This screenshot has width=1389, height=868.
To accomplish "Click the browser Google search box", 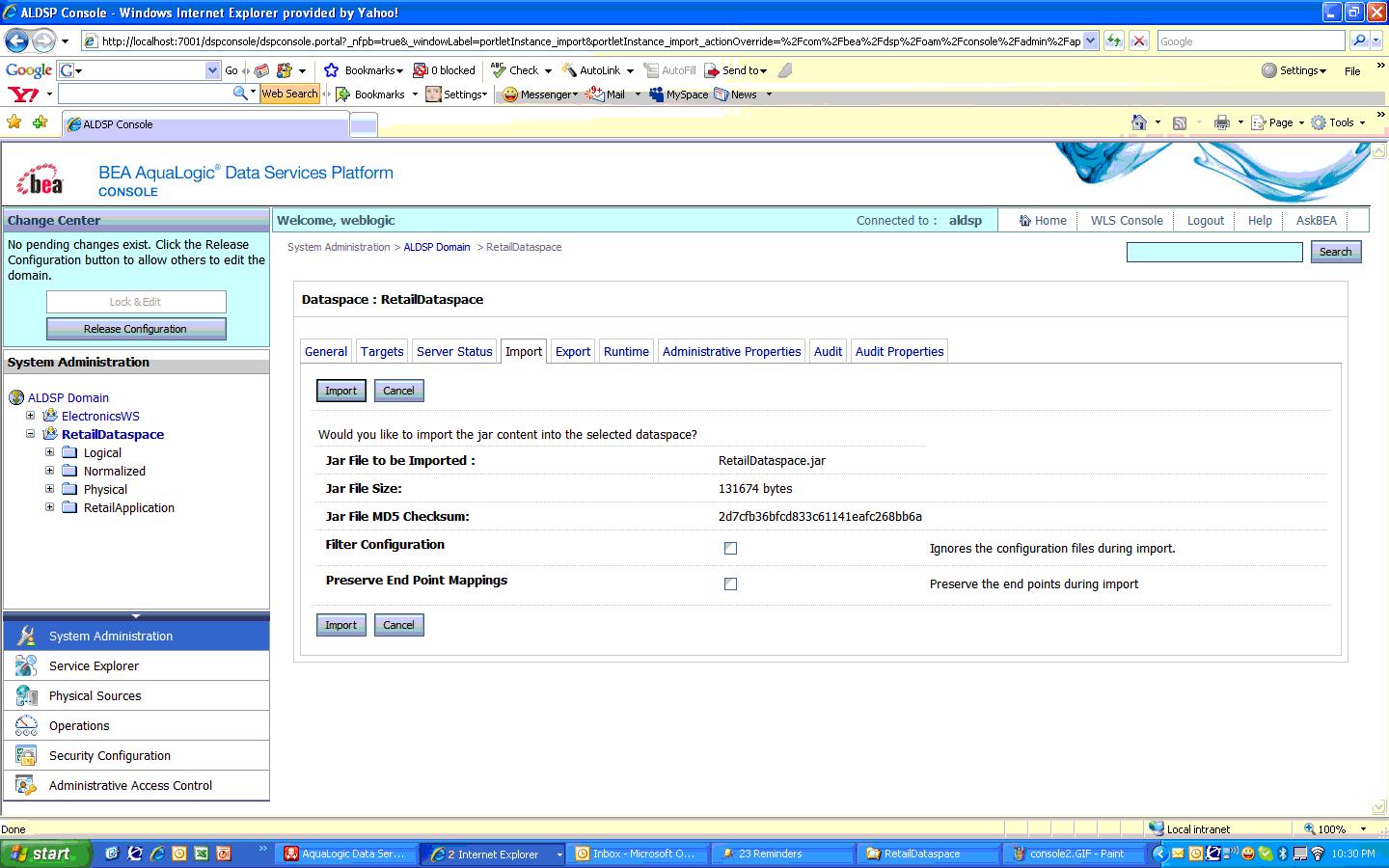I will click(x=1250, y=41).
